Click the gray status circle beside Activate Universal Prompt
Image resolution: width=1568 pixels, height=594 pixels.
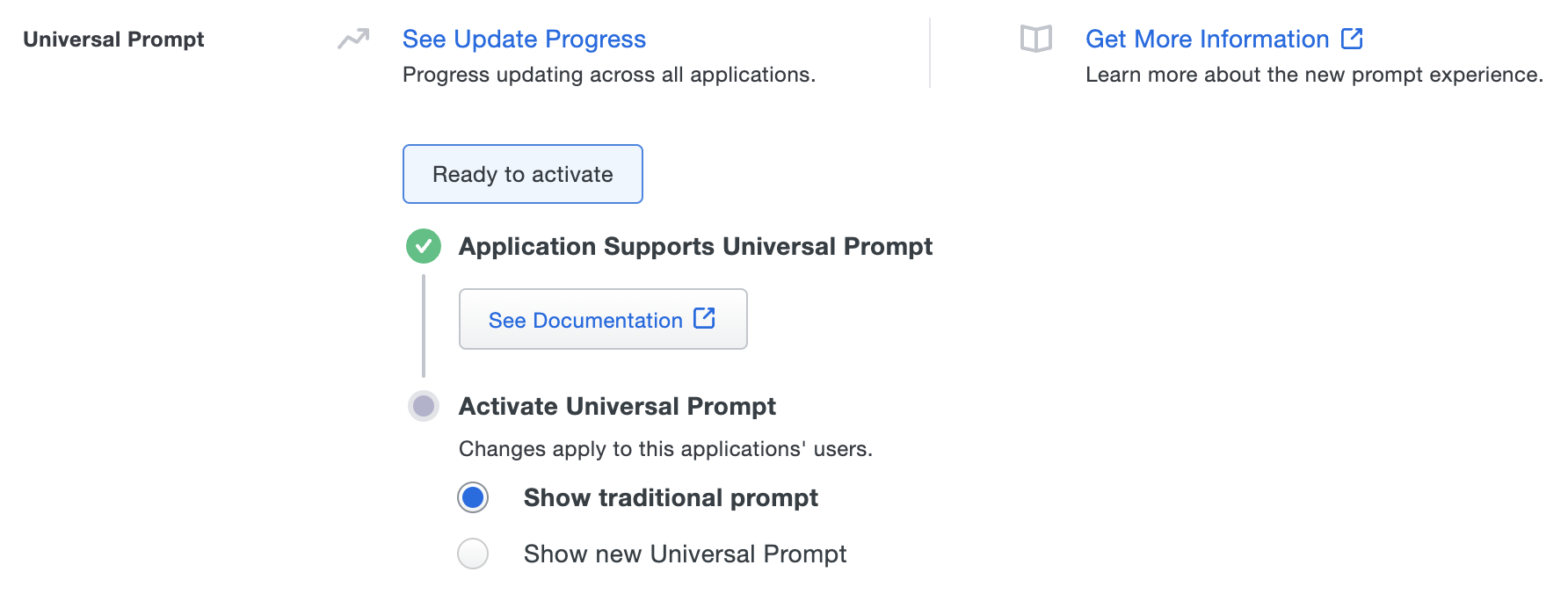point(425,406)
